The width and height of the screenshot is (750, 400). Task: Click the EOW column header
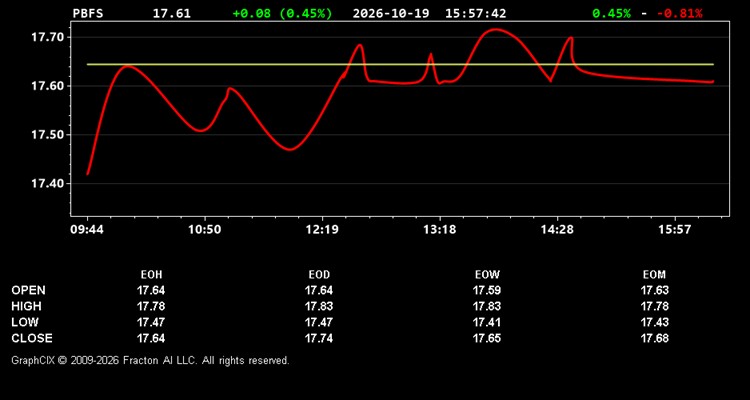pos(487,275)
